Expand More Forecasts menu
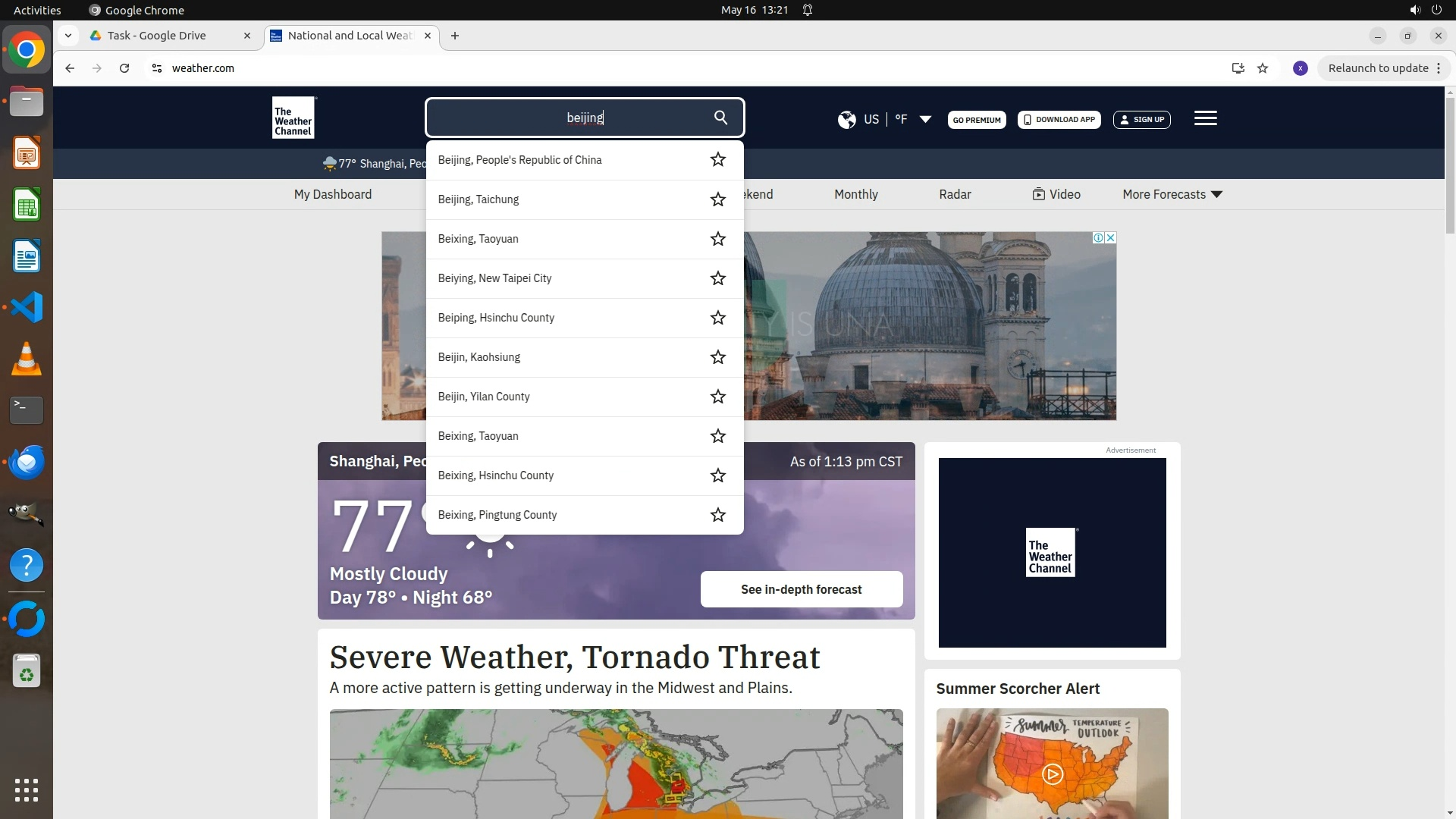 (x=1172, y=194)
